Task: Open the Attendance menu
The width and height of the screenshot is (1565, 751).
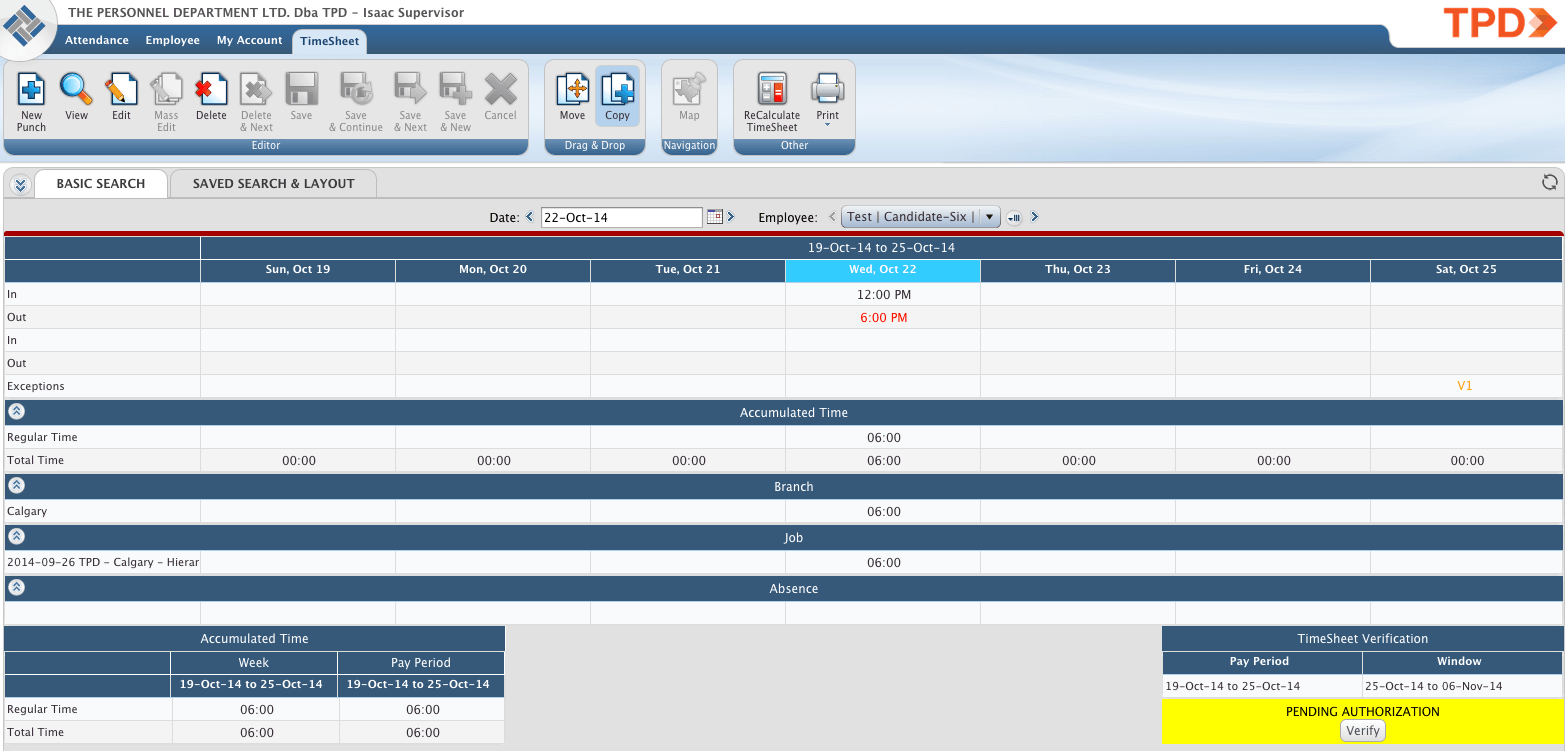Action: (x=96, y=41)
